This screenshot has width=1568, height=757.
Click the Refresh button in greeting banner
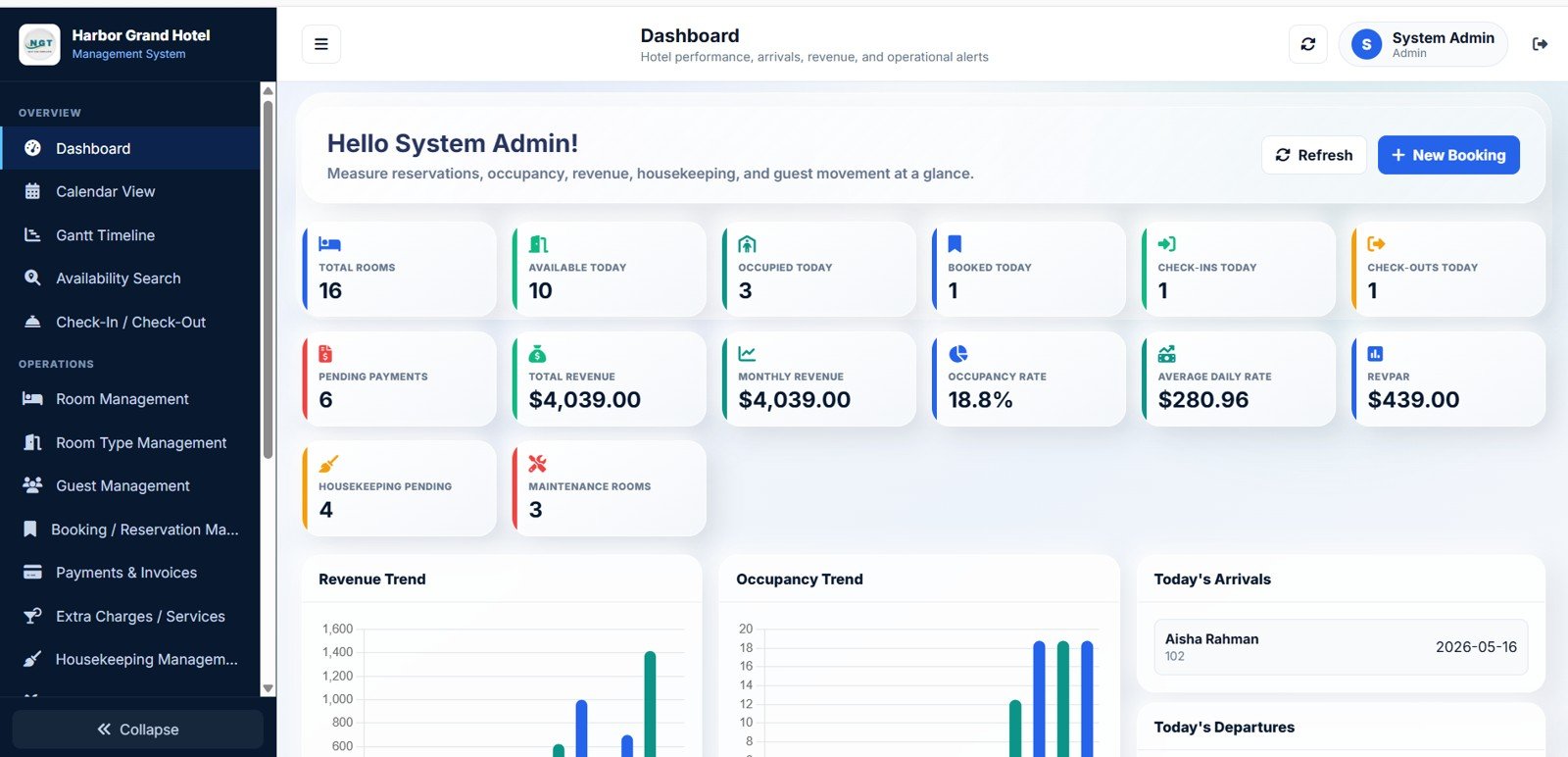tap(1313, 155)
